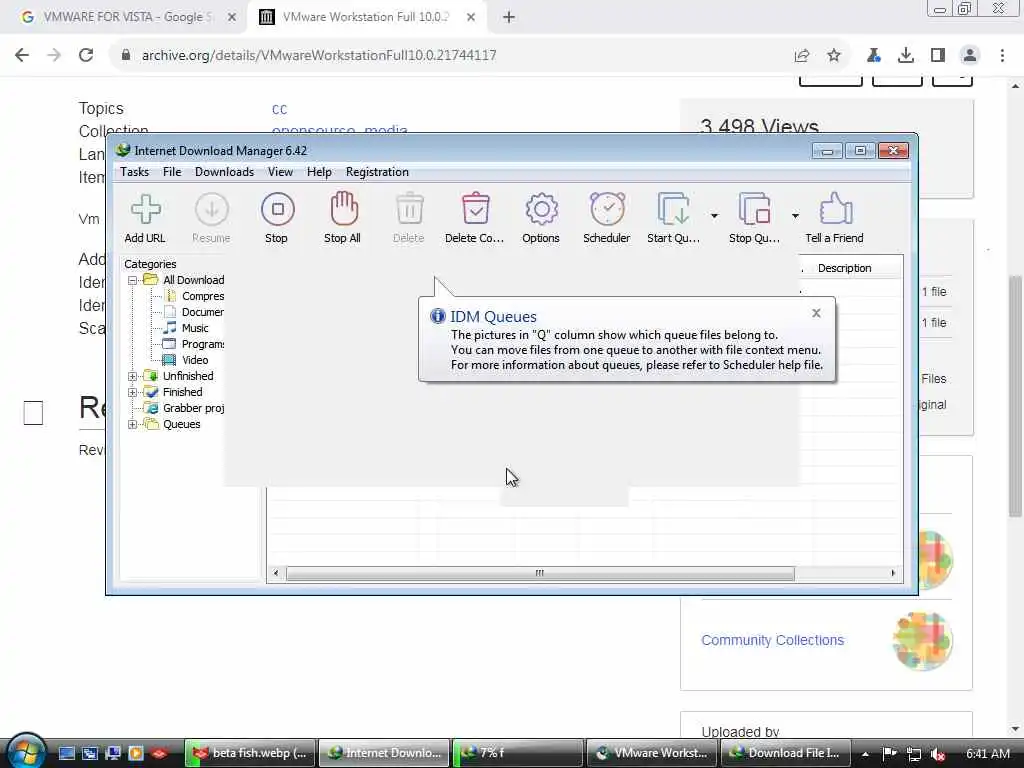Bookmark this page with the star icon
The width and height of the screenshot is (1024, 768).
click(834, 56)
